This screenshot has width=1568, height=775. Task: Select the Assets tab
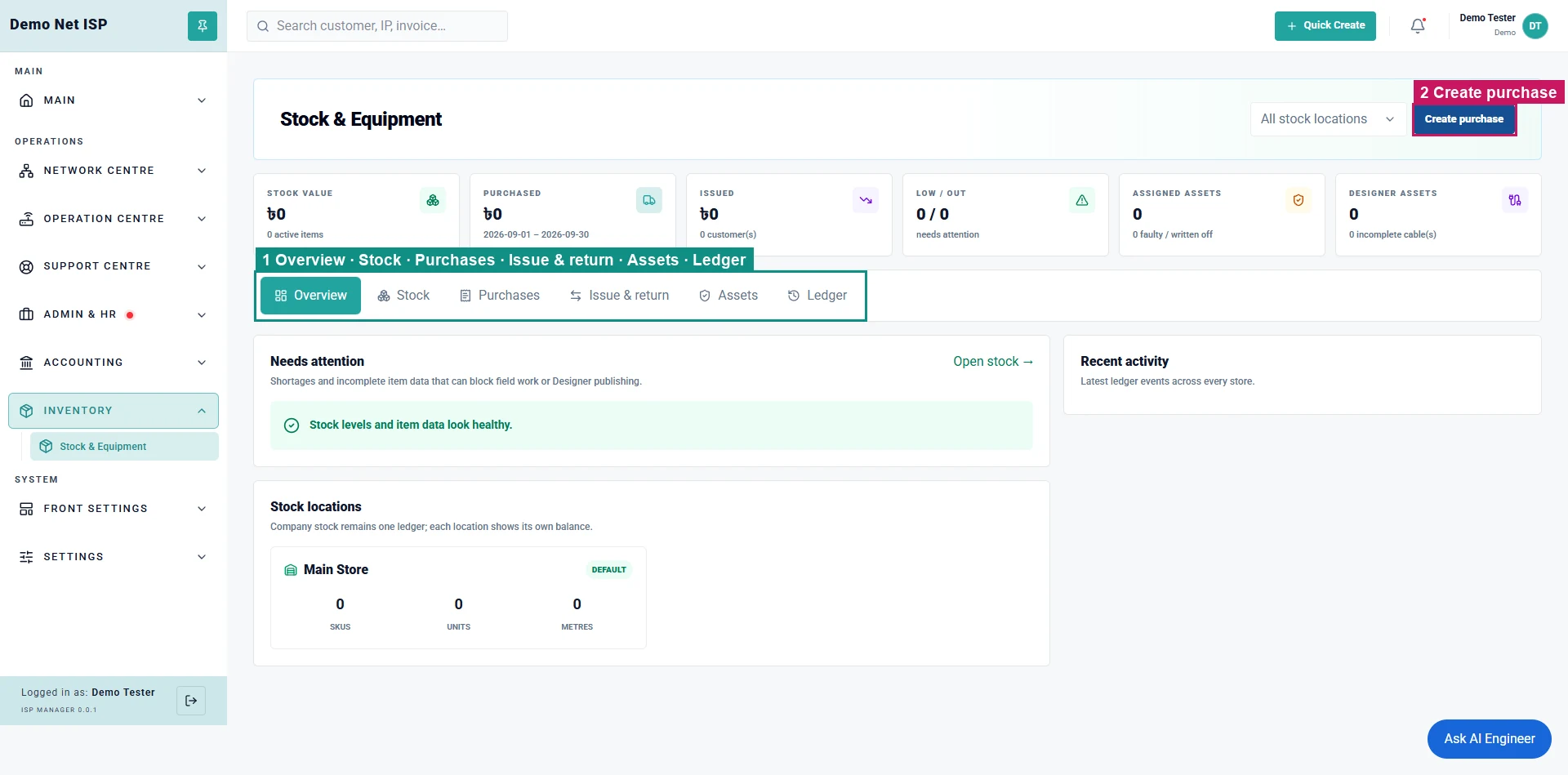tap(728, 296)
